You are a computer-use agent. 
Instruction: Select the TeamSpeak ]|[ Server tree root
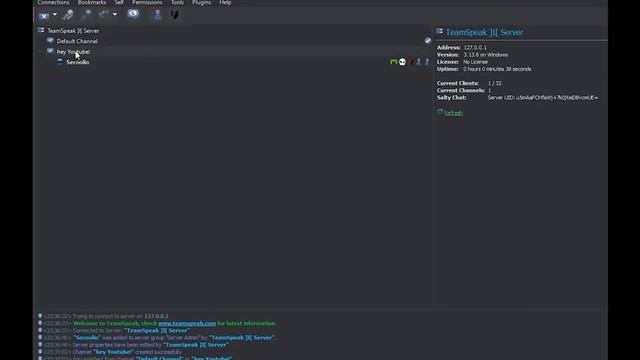tap(73, 31)
